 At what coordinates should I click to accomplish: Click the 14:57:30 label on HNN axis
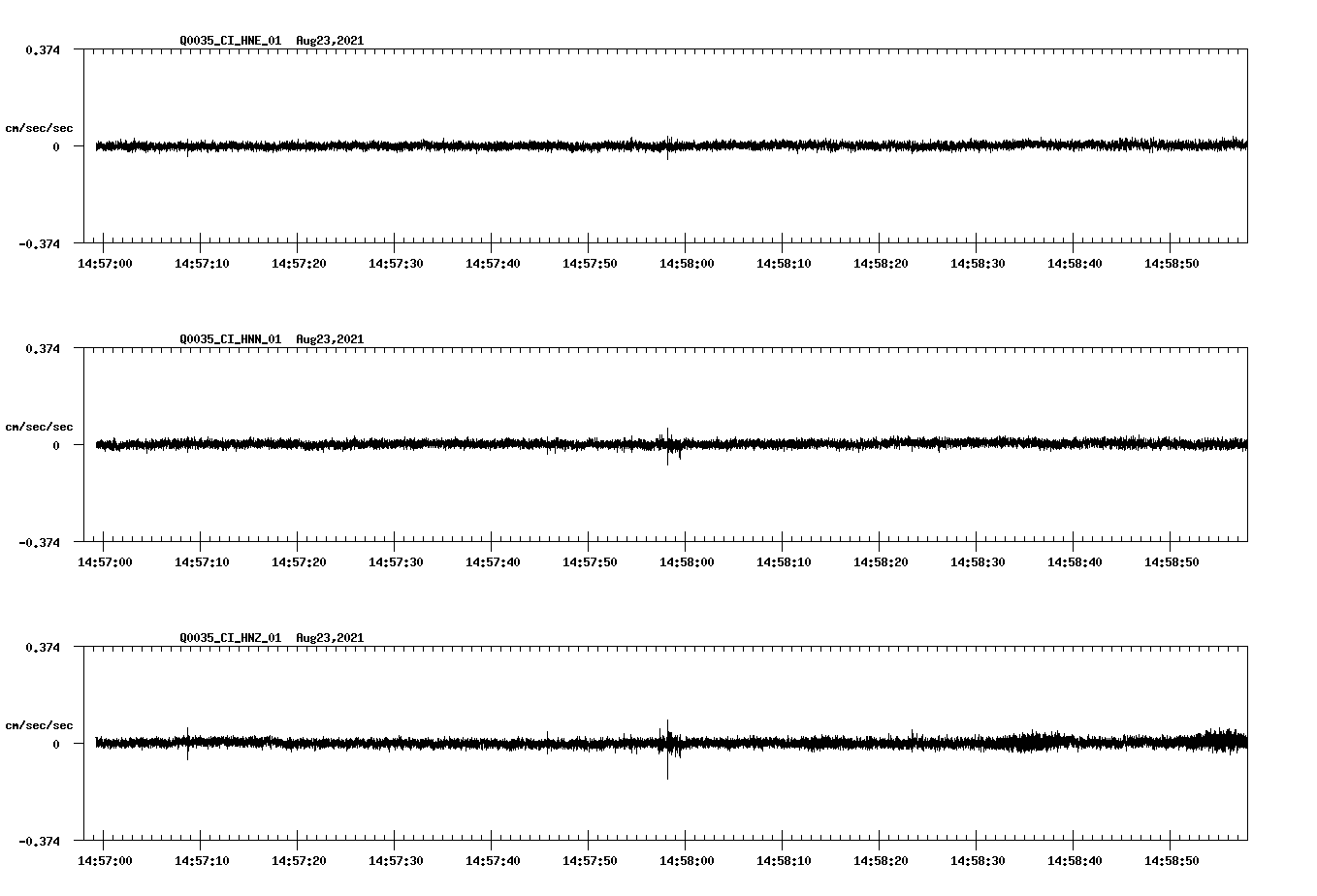click(x=396, y=562)
